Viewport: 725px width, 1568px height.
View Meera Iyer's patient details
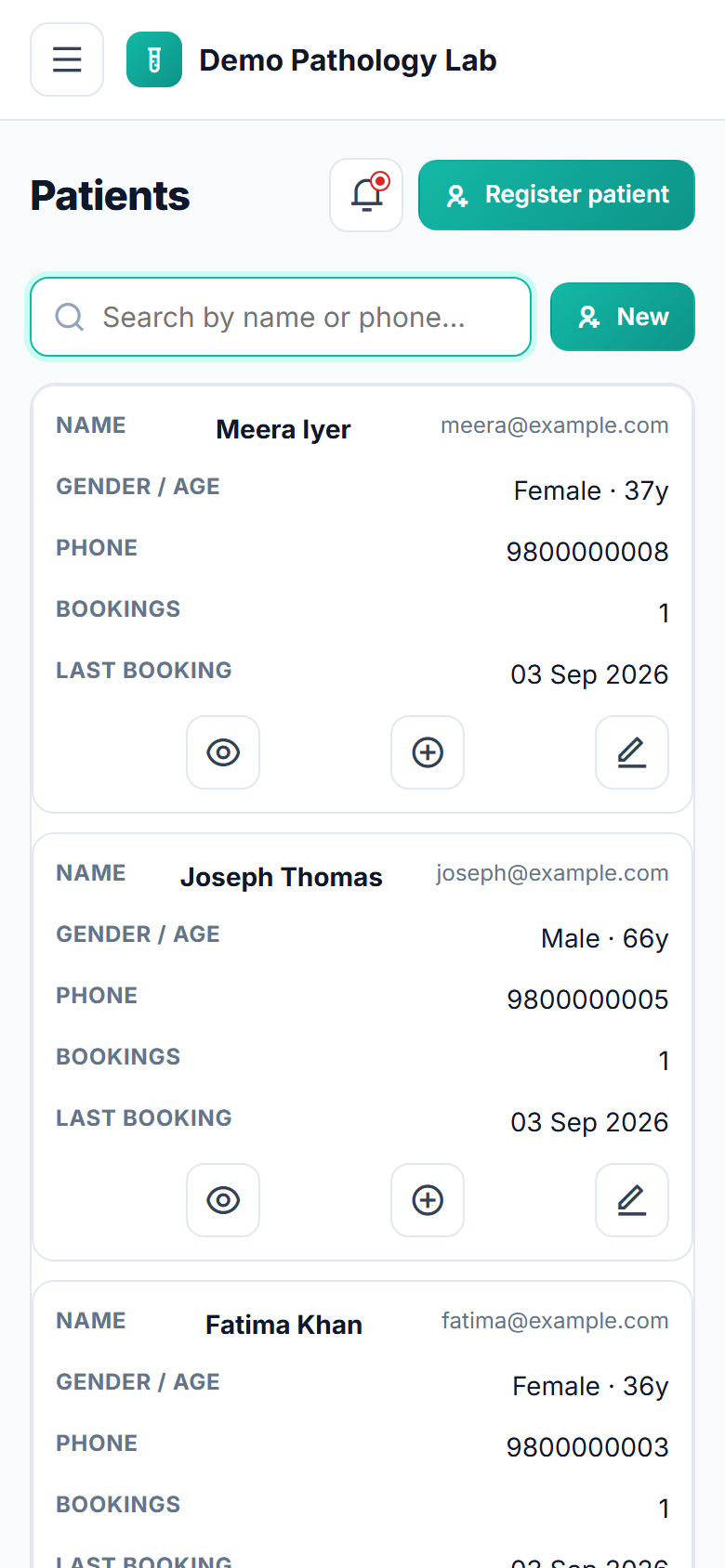pos(223,752)
